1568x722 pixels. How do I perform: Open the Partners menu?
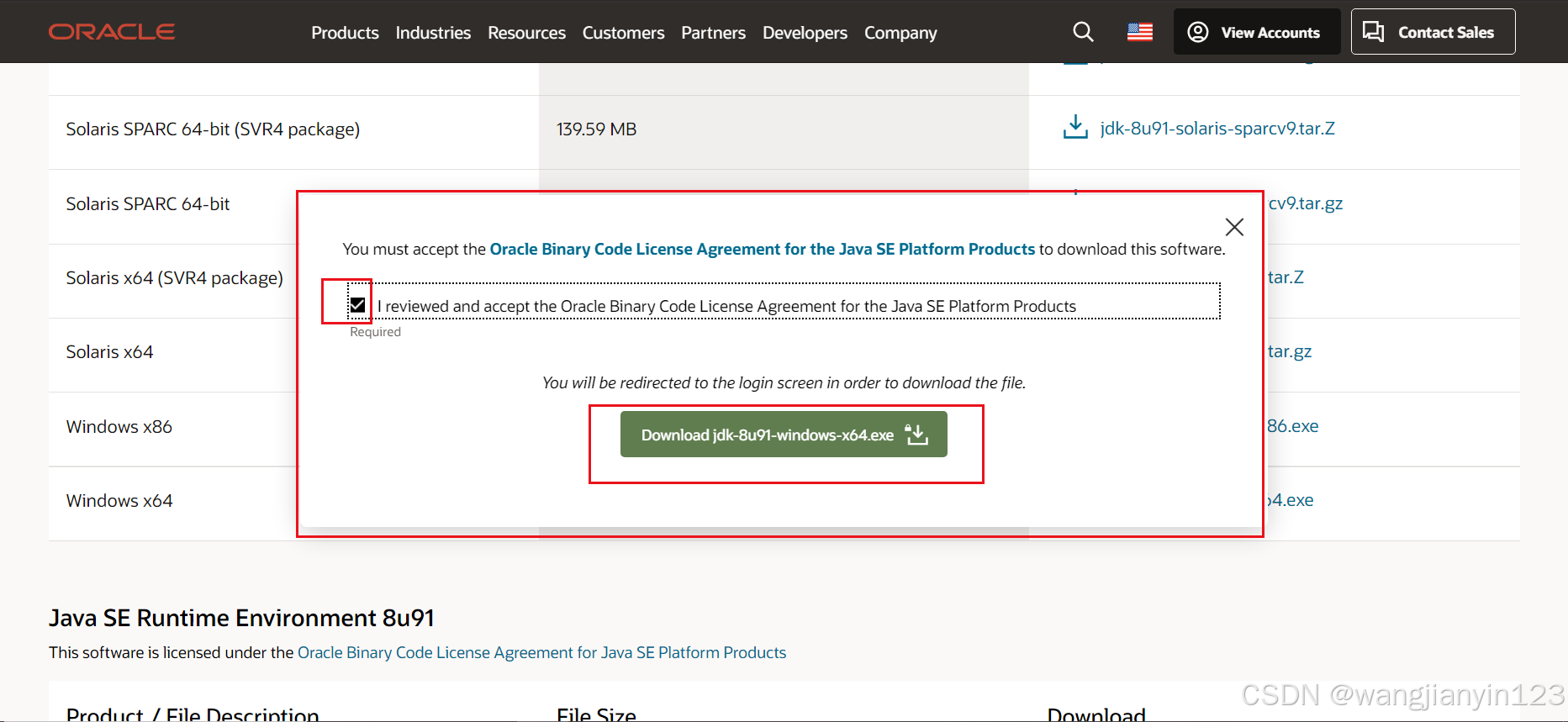[x=713, y=33]
